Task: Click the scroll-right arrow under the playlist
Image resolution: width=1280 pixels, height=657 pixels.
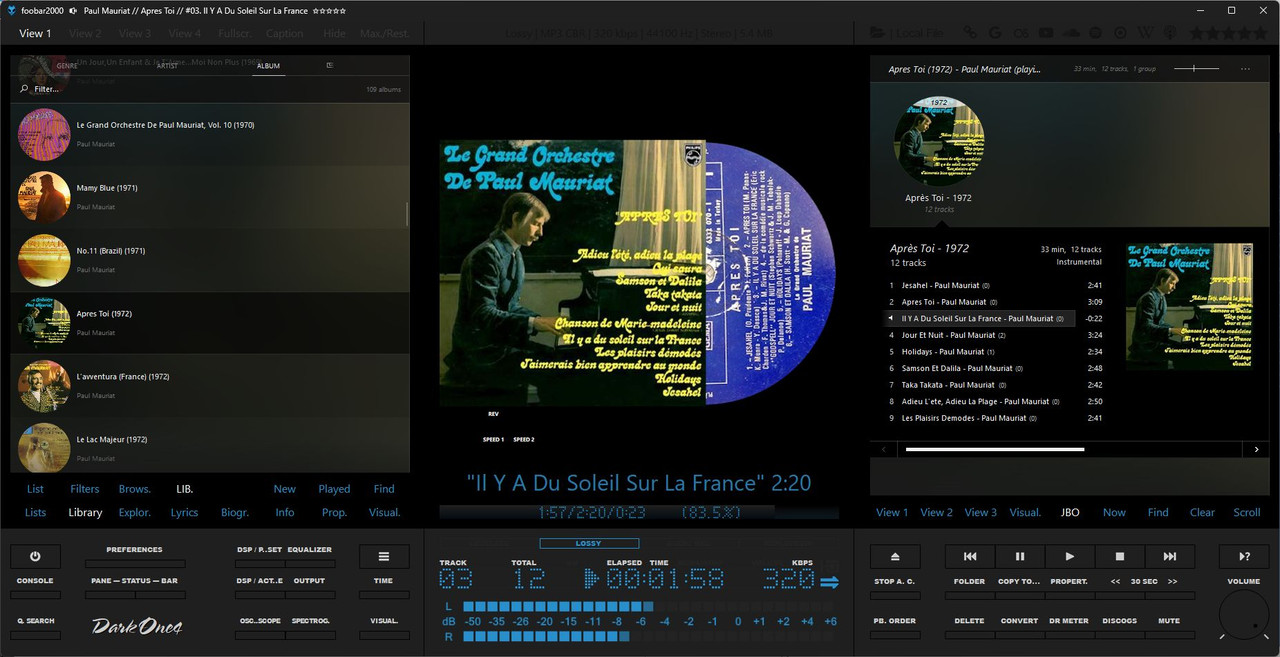Action: pyautogui.click(x=1257, y=450)
